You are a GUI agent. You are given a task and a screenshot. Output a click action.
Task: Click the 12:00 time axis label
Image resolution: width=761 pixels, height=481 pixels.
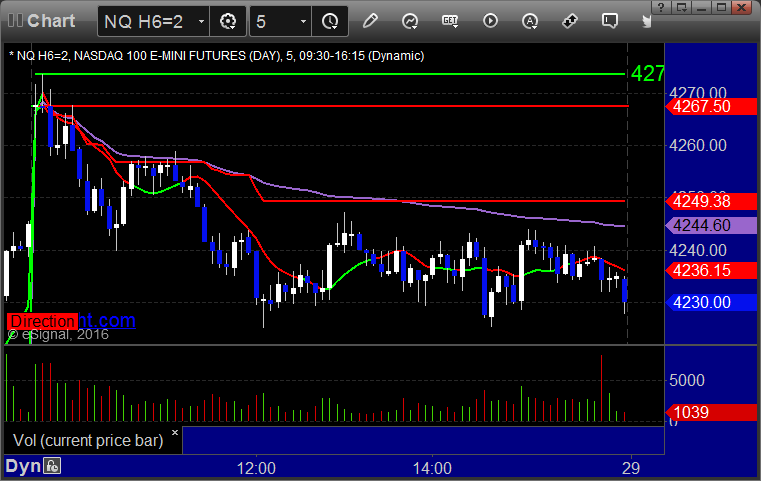pyautogui.click(x=256, y=468)
